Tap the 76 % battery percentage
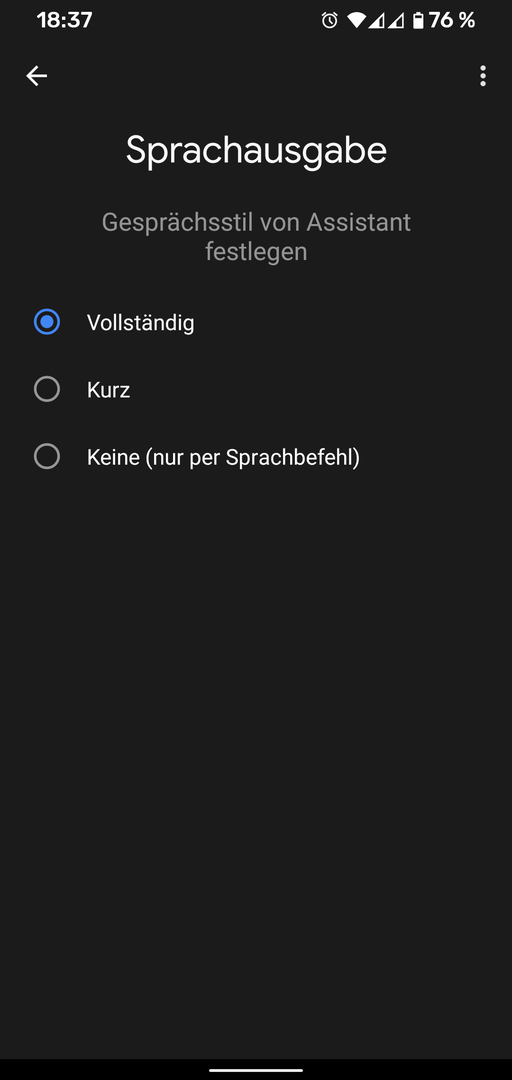512x1080 pixels. tap(452, 21)
